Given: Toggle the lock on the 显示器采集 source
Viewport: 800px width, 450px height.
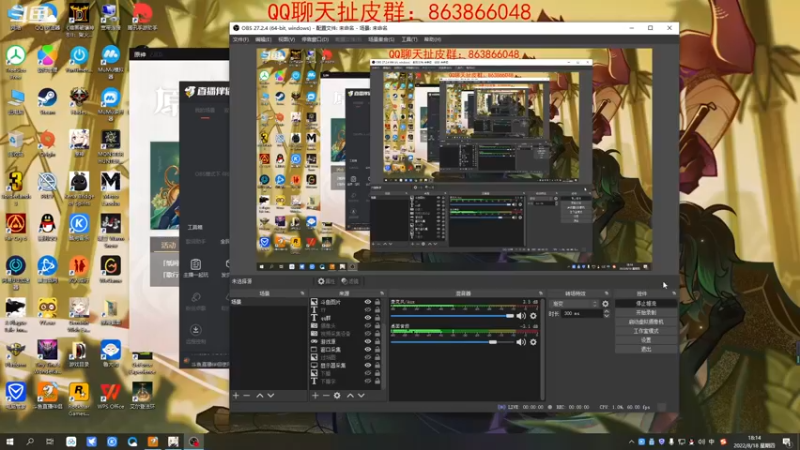Looking at the screenshot, I should coord(378,365).
